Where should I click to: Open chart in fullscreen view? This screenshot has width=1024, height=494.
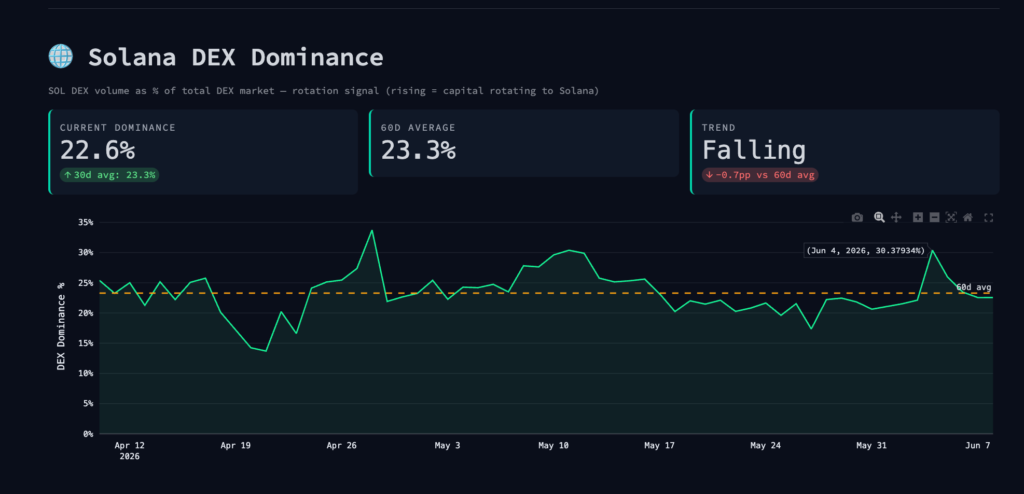[x=989, y=218]
